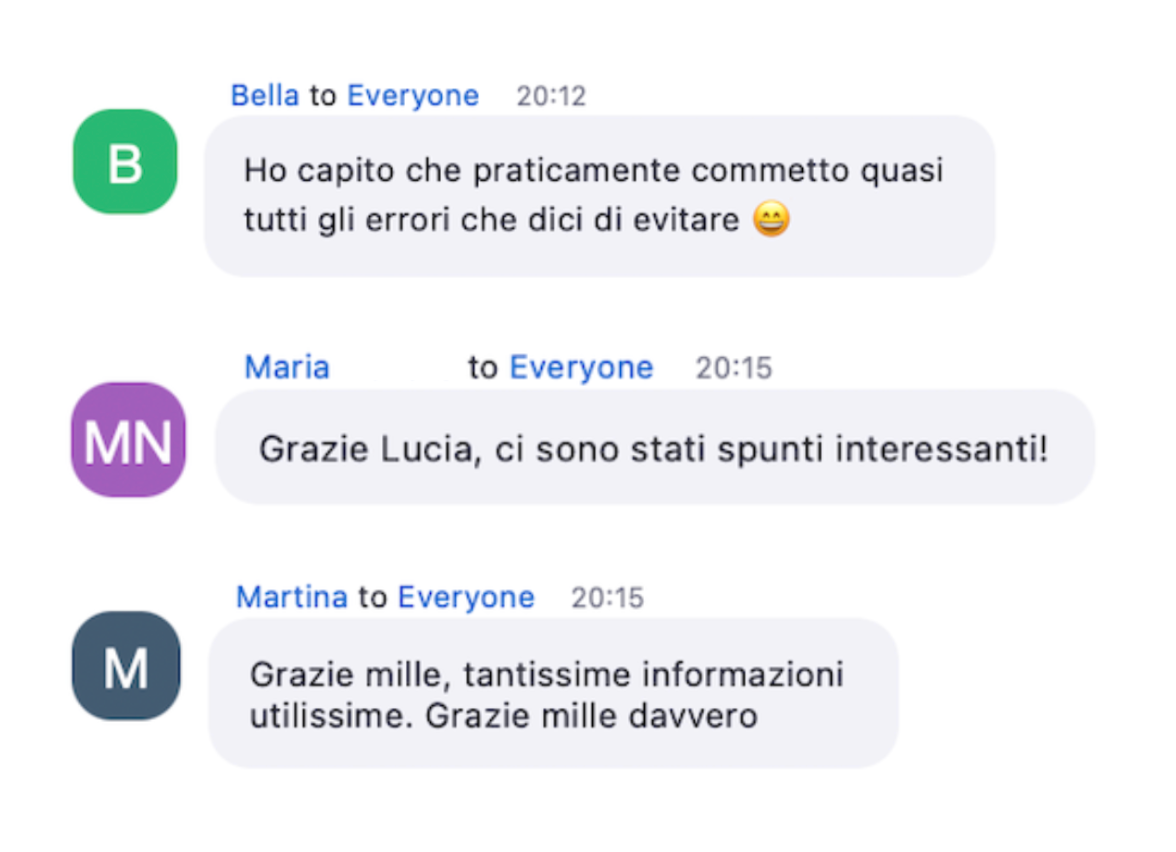Select Bella's message about errori da evitare
This screenshot has height=852, width=1176.
coord(599,196)
